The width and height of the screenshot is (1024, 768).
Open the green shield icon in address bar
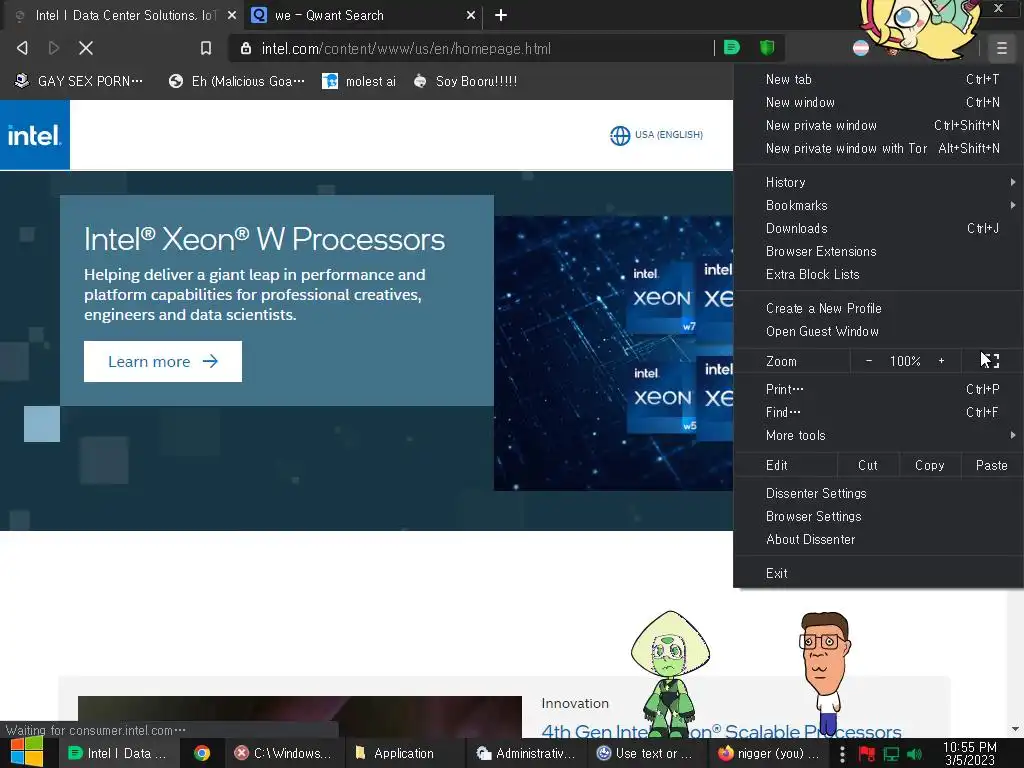click(x=767, y=48)
